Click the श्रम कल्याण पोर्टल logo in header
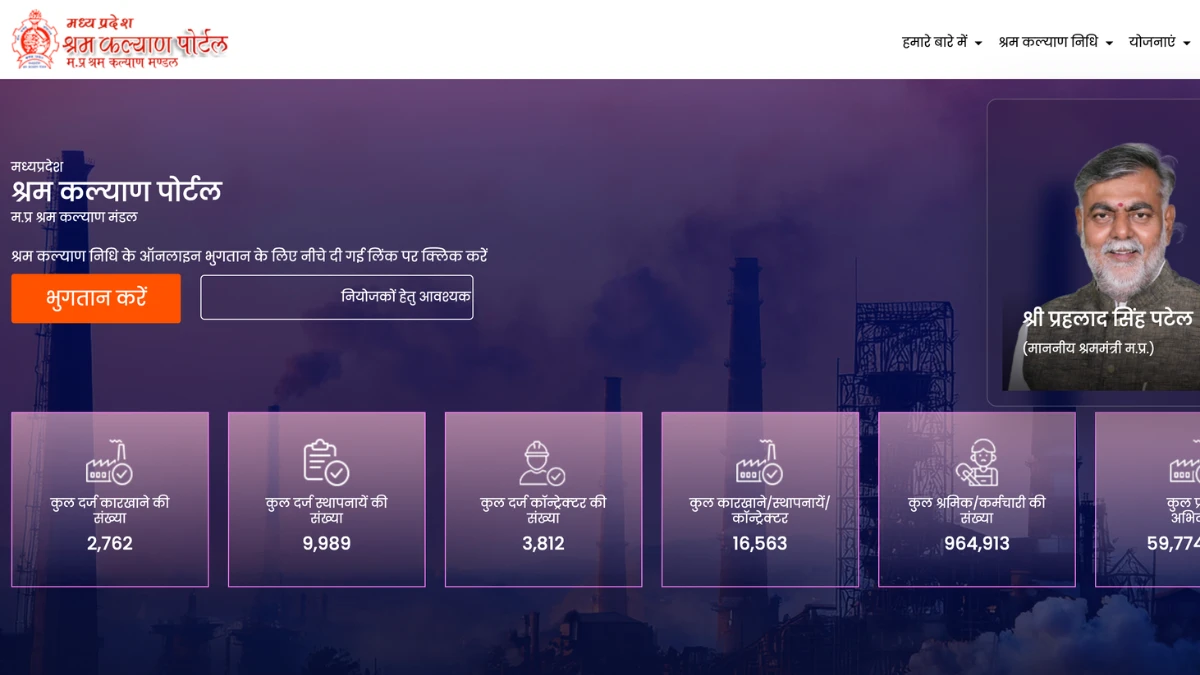 [120, 40]
